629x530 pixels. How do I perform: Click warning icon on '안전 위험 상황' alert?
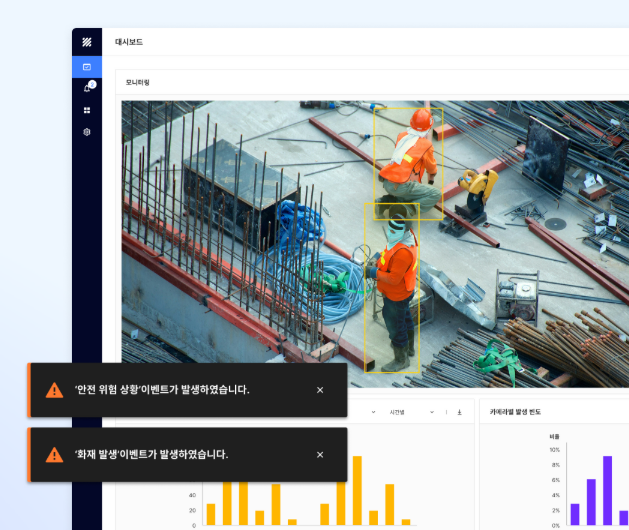(54, 390)
